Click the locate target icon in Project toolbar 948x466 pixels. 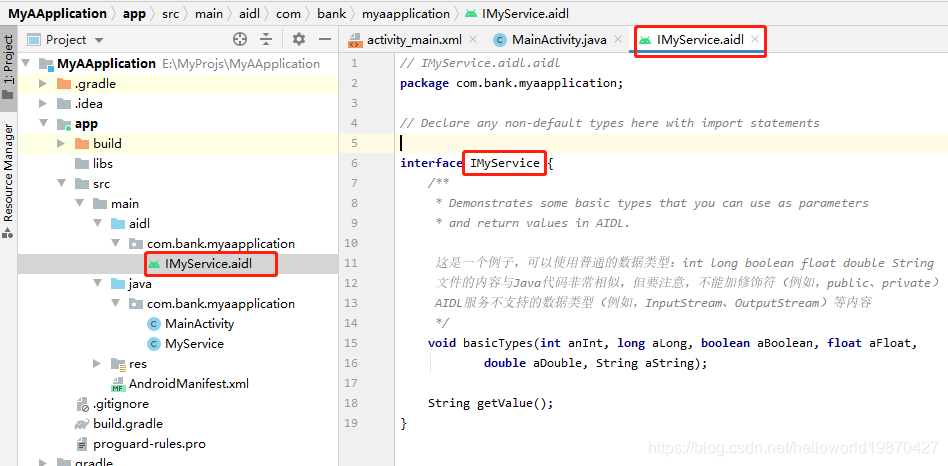[x=240, y=40]
